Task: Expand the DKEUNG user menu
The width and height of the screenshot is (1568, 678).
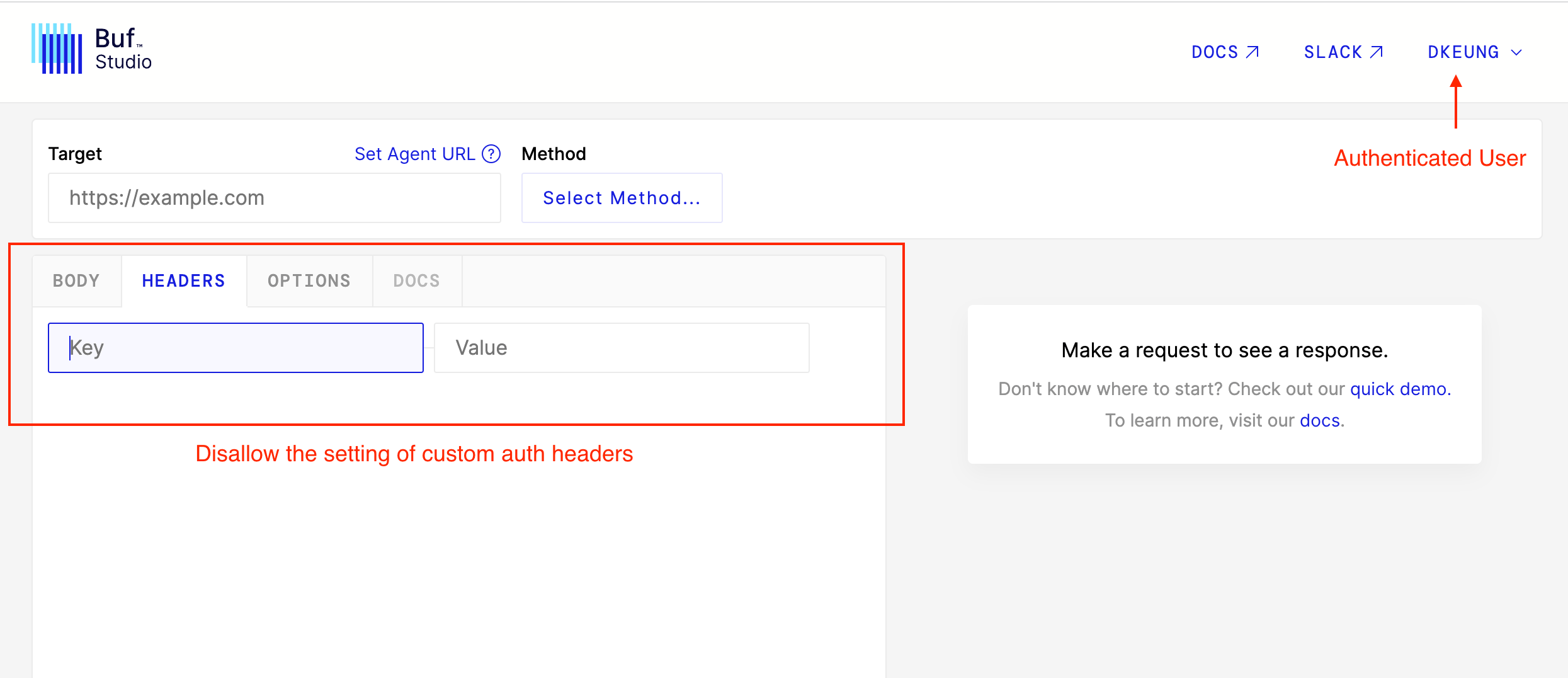Action: coord(1475,52)
